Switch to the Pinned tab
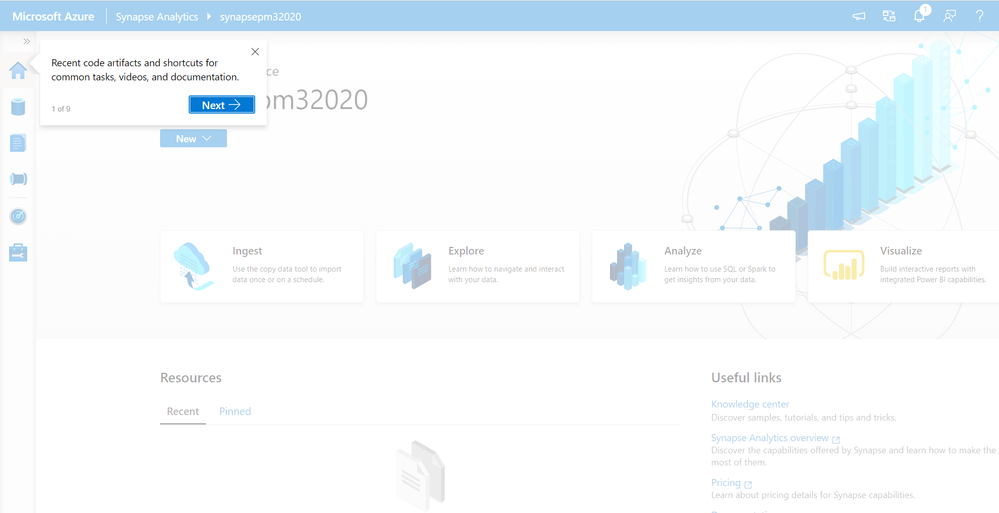Viewport: 999px width, 513px height. [235, 412]
